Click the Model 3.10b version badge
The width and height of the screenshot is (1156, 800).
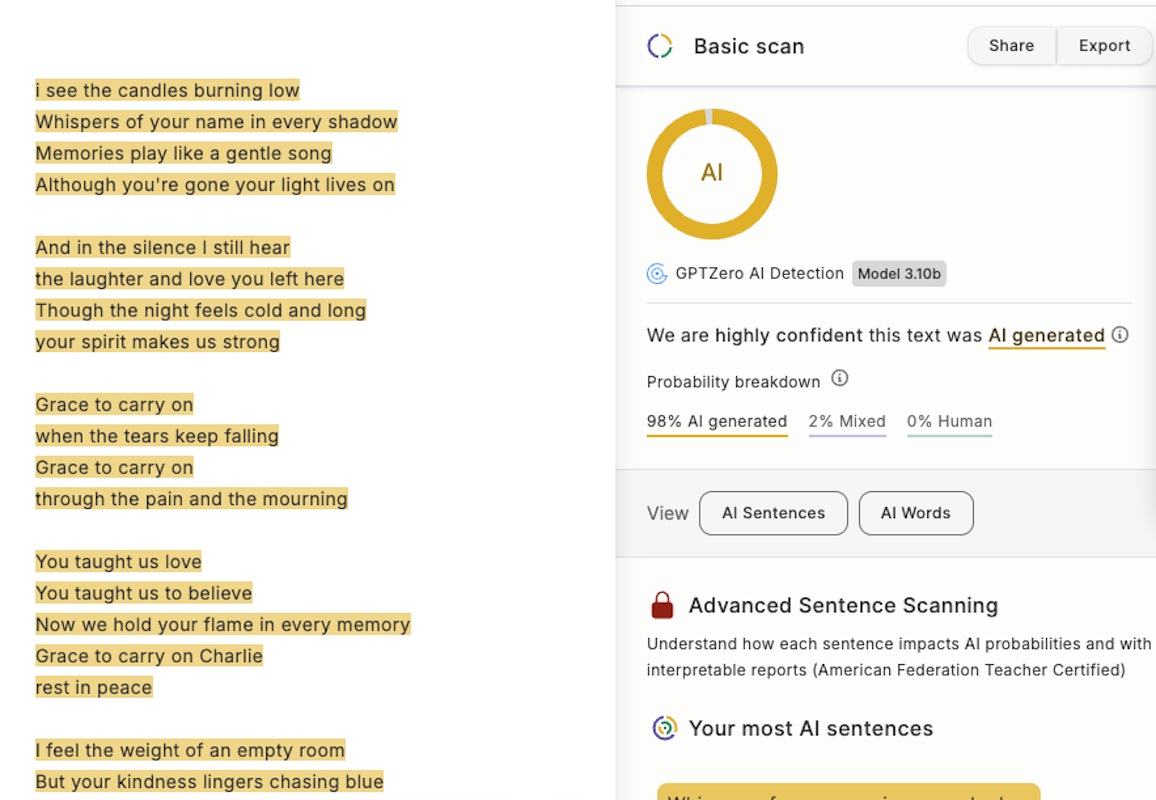click(x=899, y=273)
